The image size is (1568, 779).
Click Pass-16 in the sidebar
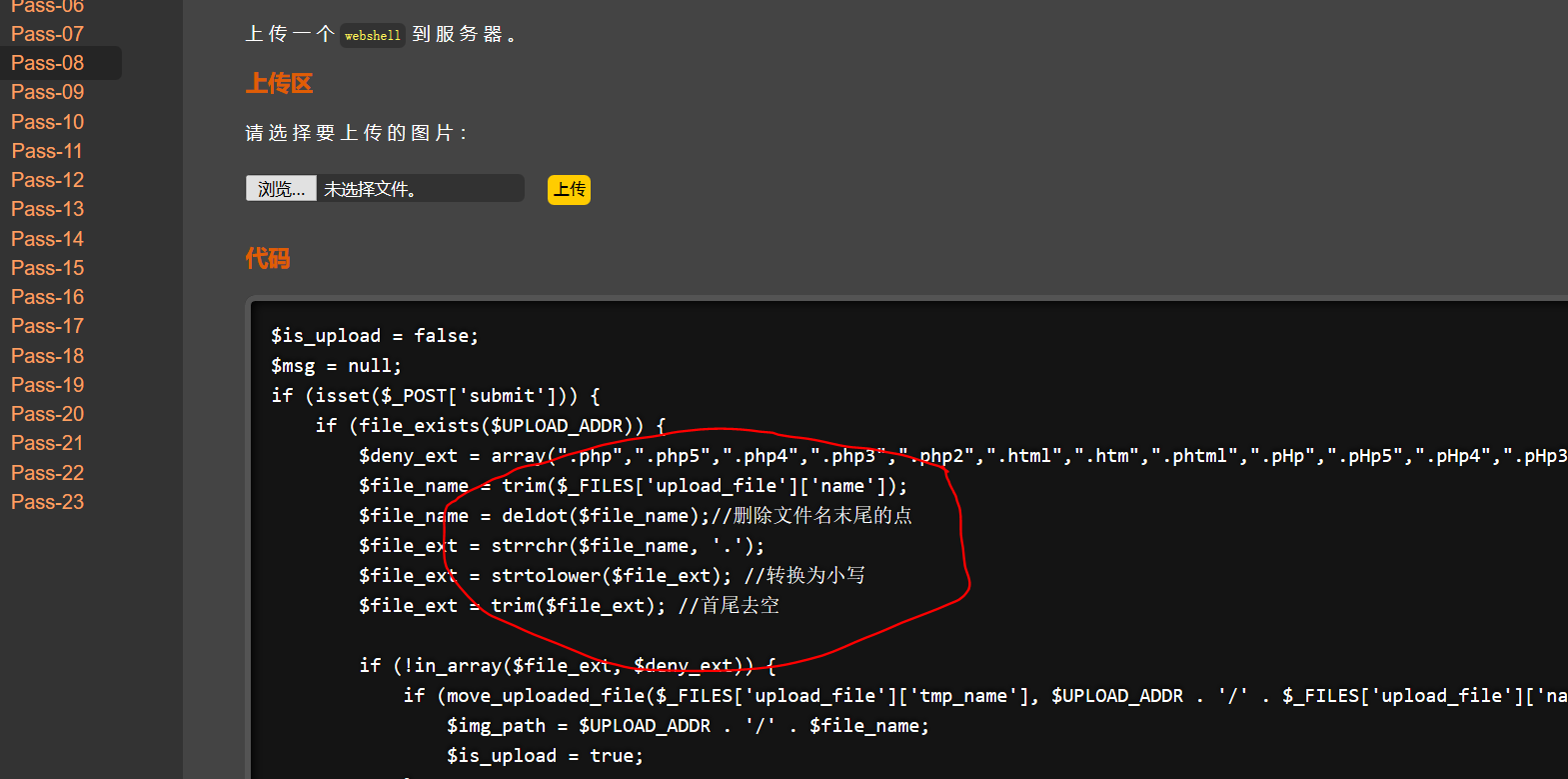(x=47, y=297)
